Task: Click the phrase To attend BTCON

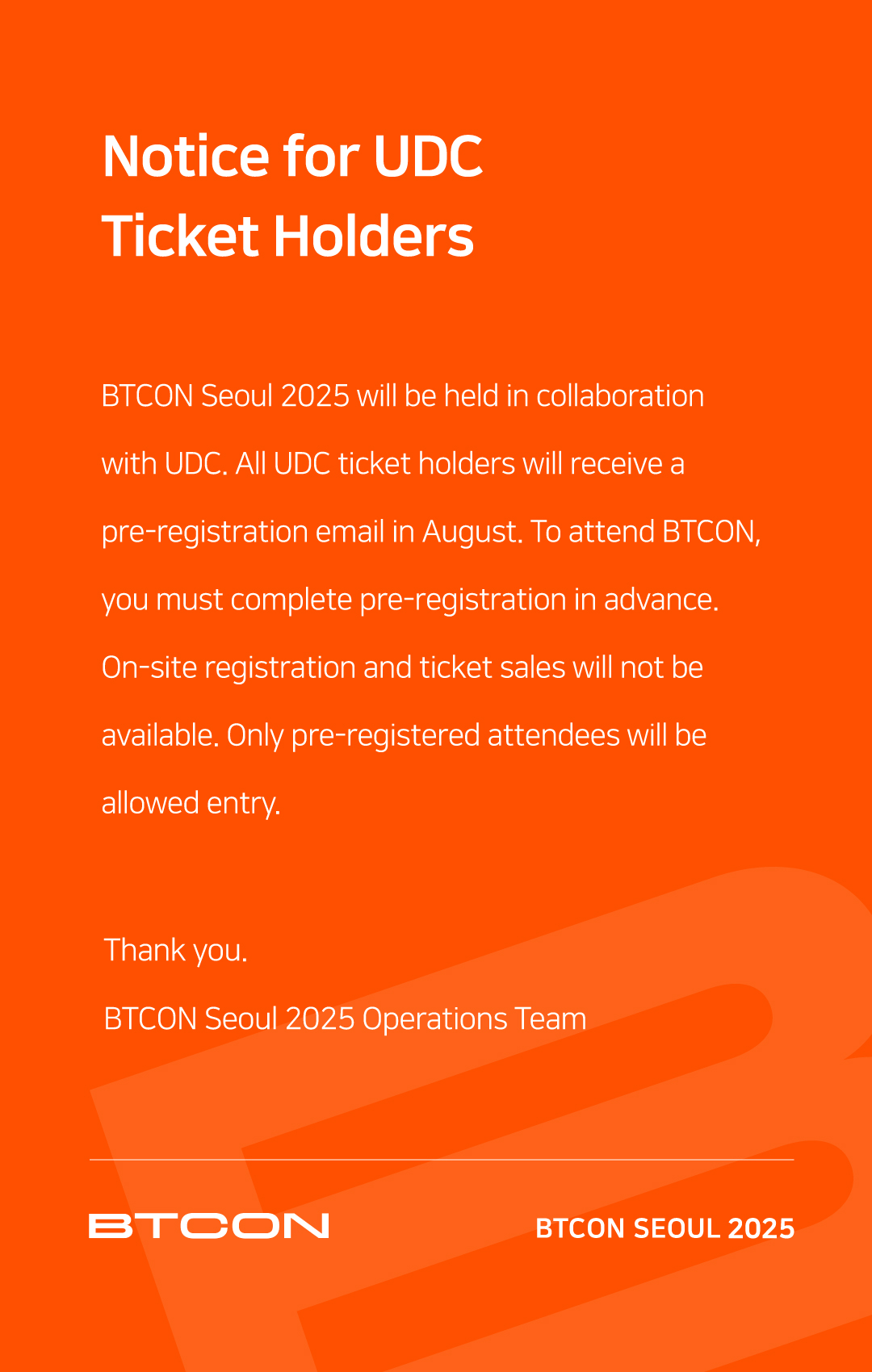Action: 645,532
